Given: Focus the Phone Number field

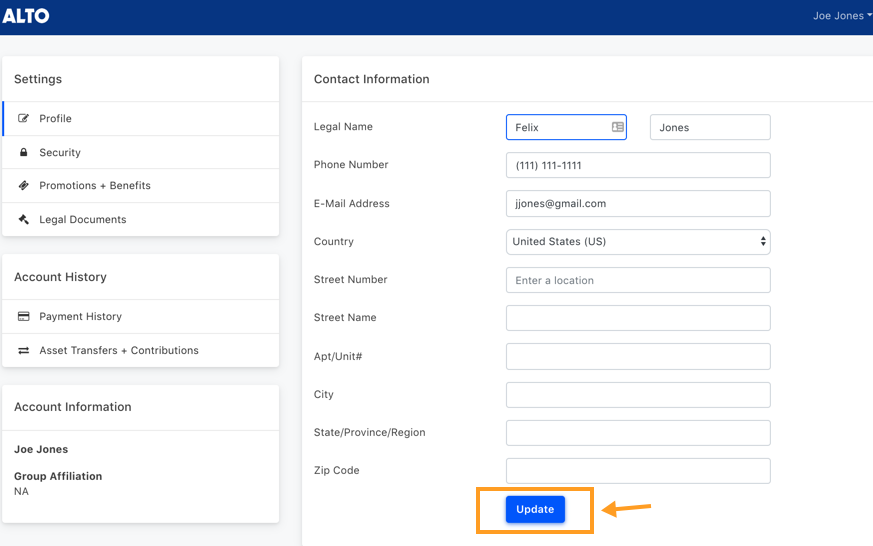Looking at the screenshot, I should (x=638, y=165).
